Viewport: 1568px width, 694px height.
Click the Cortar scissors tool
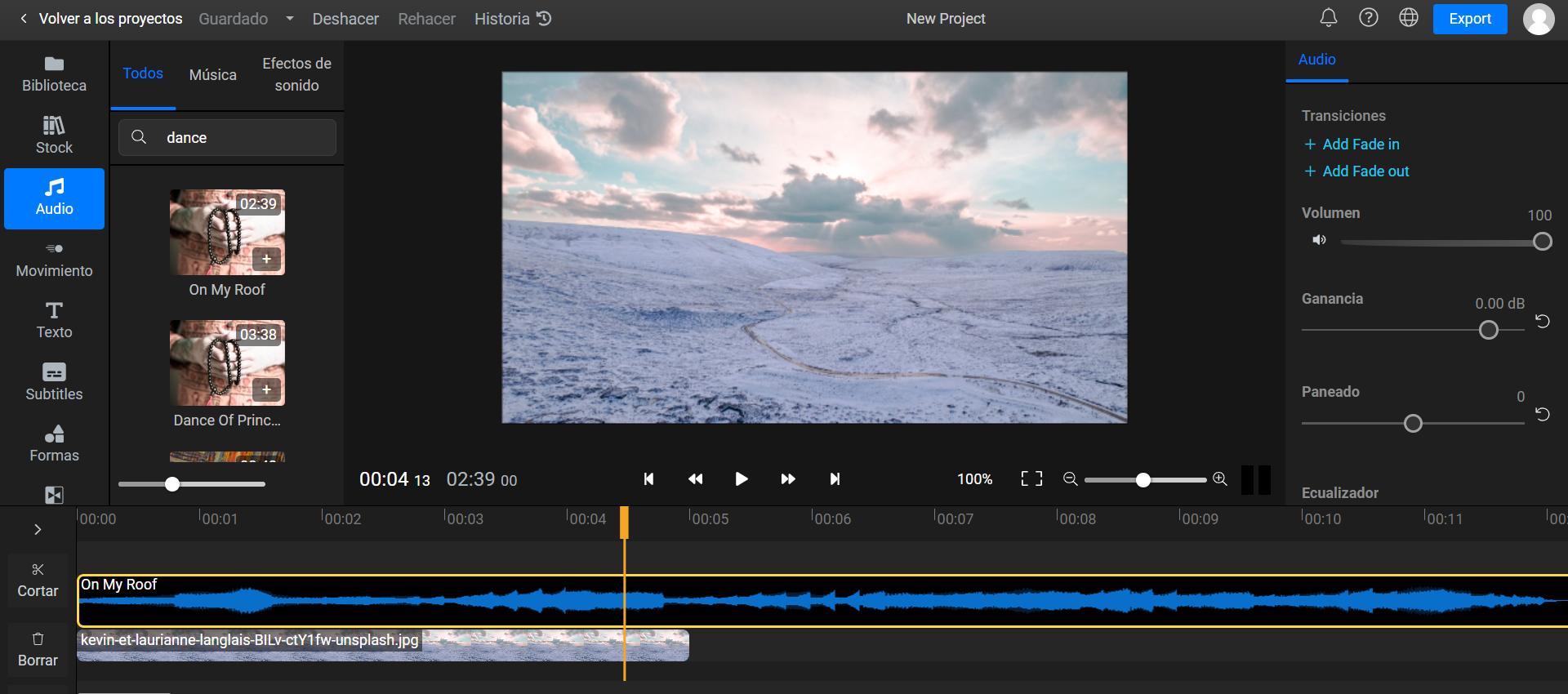(38, 579)
